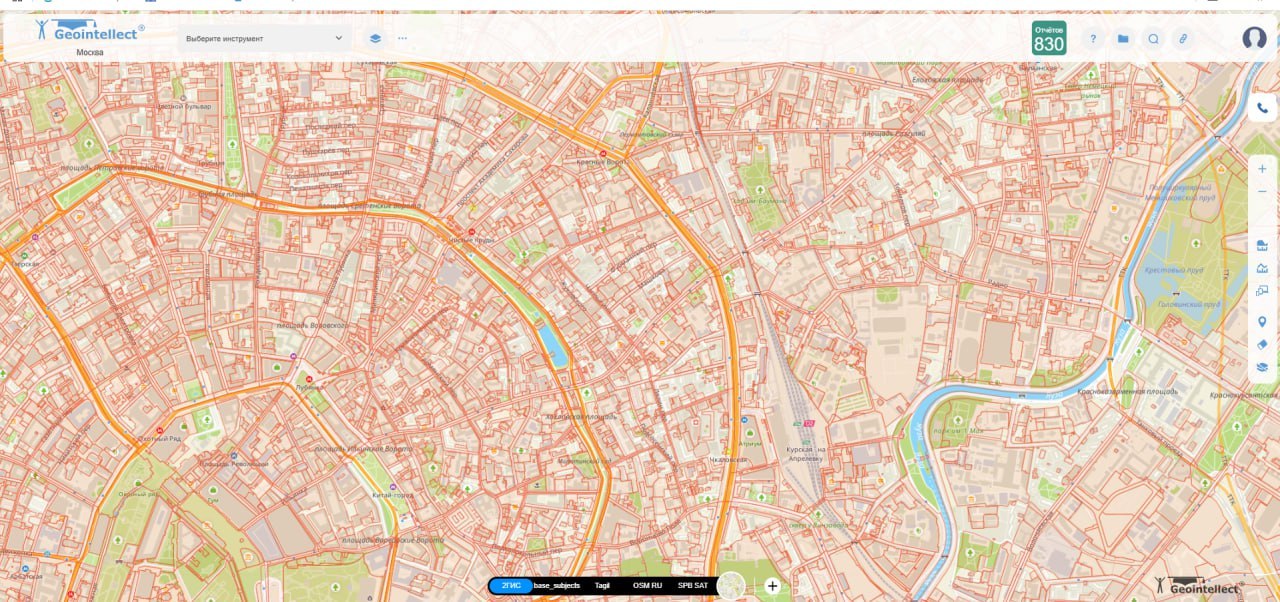Click the Отчётов 830 reports button
This screenshot has width=1280, height=602.
1049,38
